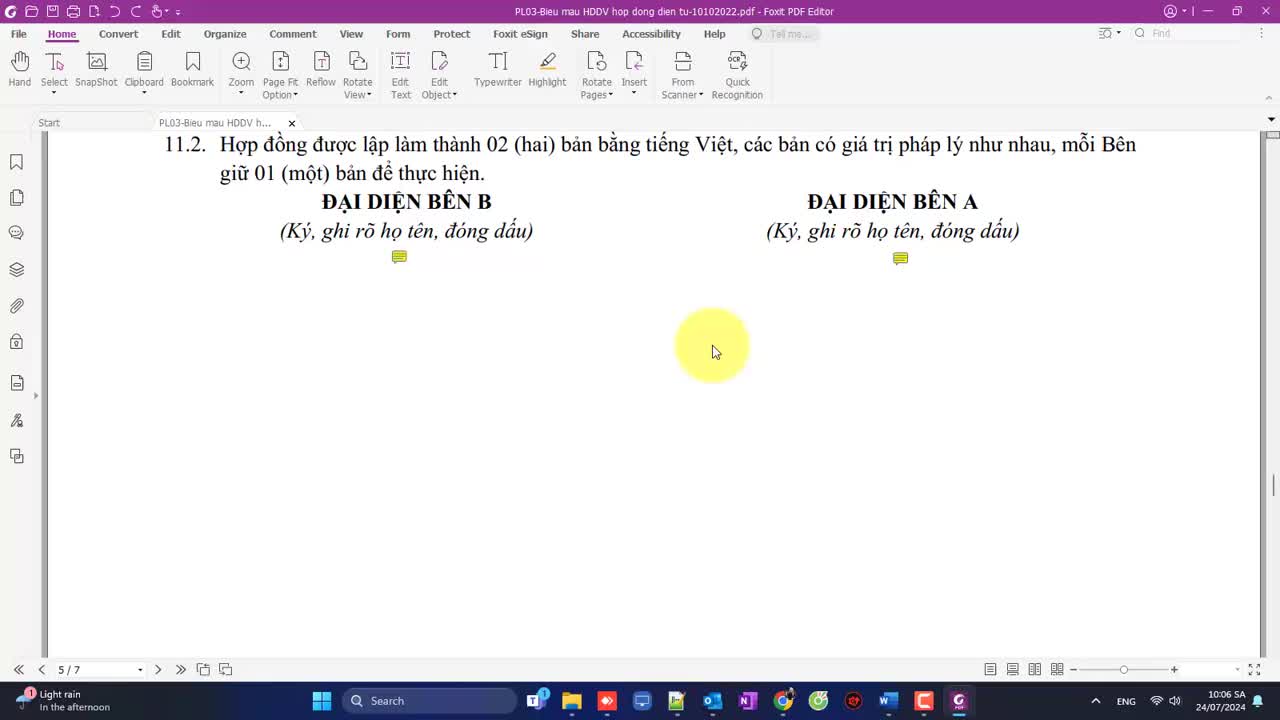Activate the Edit Text tool

click(400, 75)
